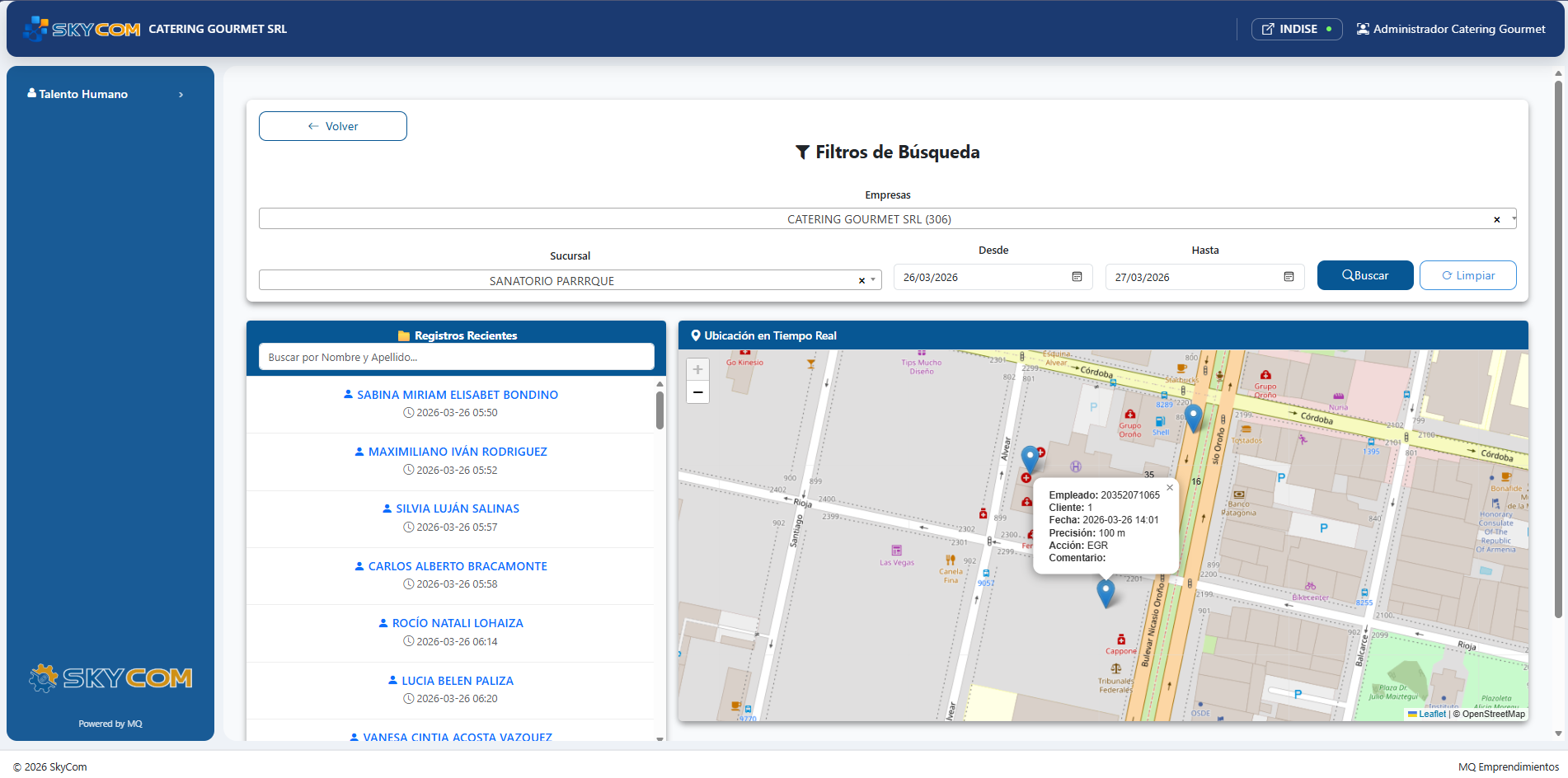Viewport: 1568px width, 778px height.
Task: Expand the Empresas dropdown
Action: pos(1514,219)
